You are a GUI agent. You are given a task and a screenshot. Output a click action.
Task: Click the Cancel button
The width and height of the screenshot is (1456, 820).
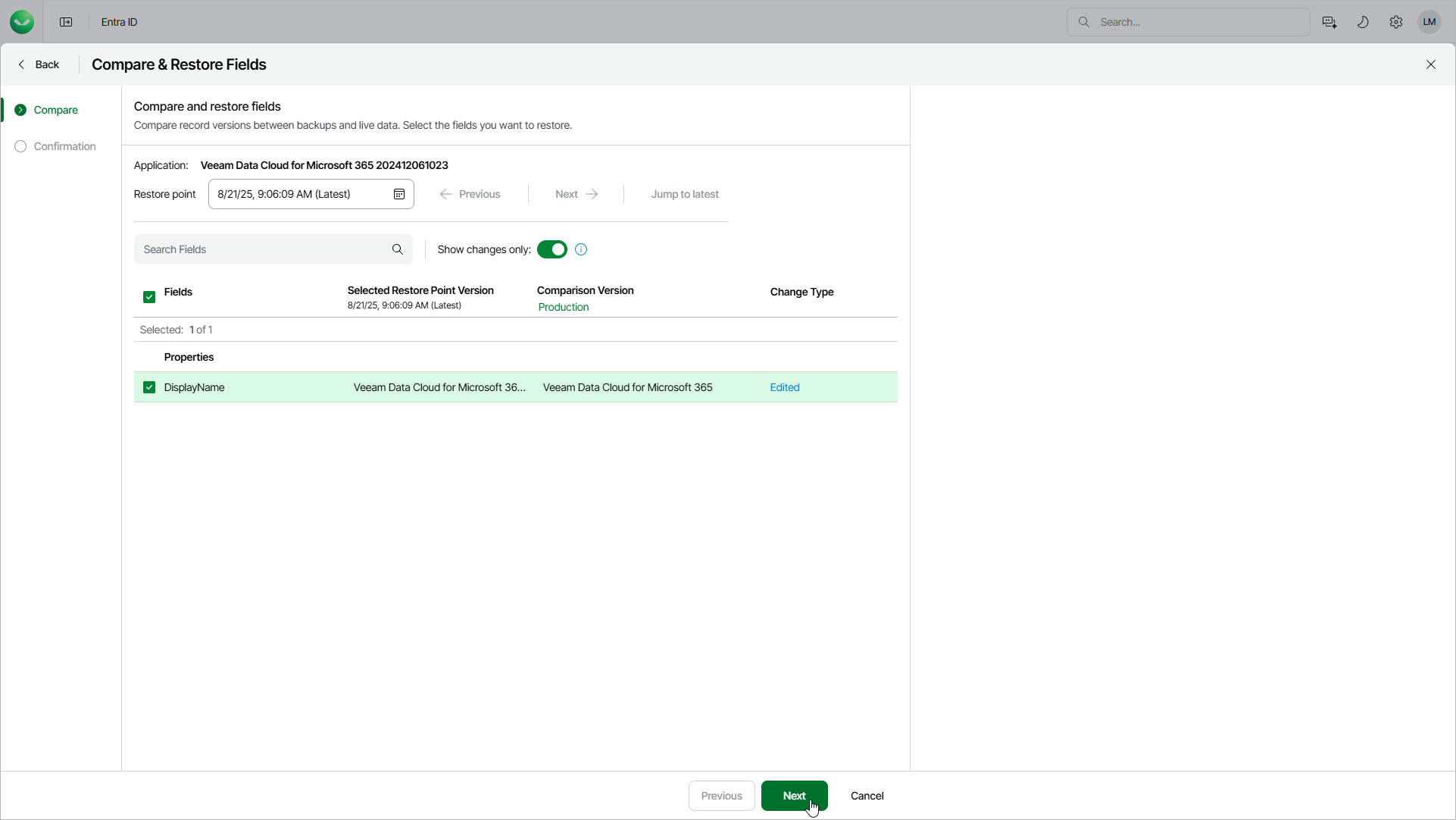(x=867, y=796)
